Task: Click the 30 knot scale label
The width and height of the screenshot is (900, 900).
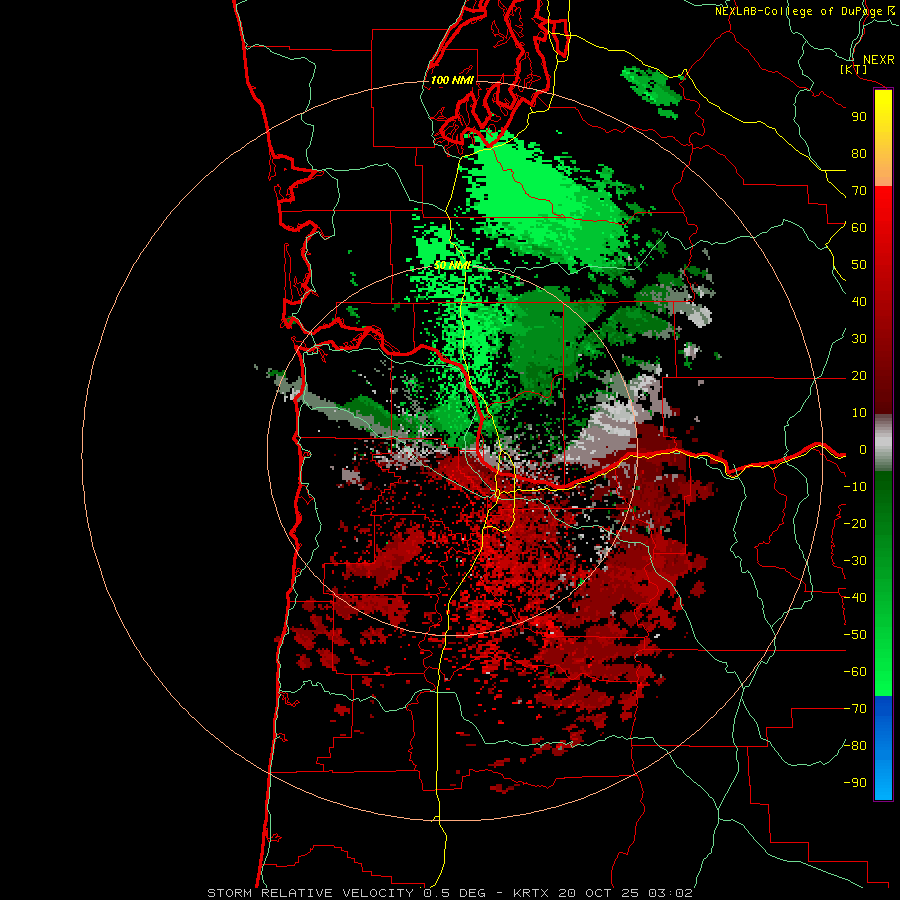Action: pyautogui.click(x=859, y=339)
